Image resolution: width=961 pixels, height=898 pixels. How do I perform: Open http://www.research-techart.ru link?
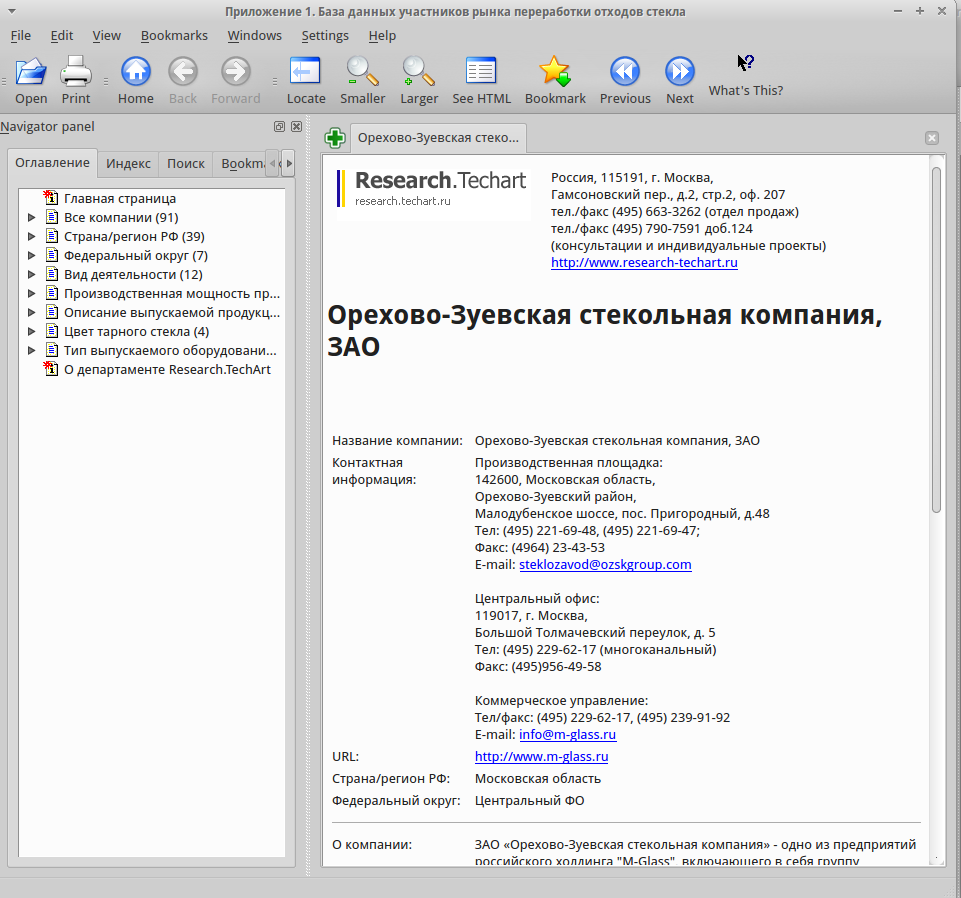tap(644, 262)
